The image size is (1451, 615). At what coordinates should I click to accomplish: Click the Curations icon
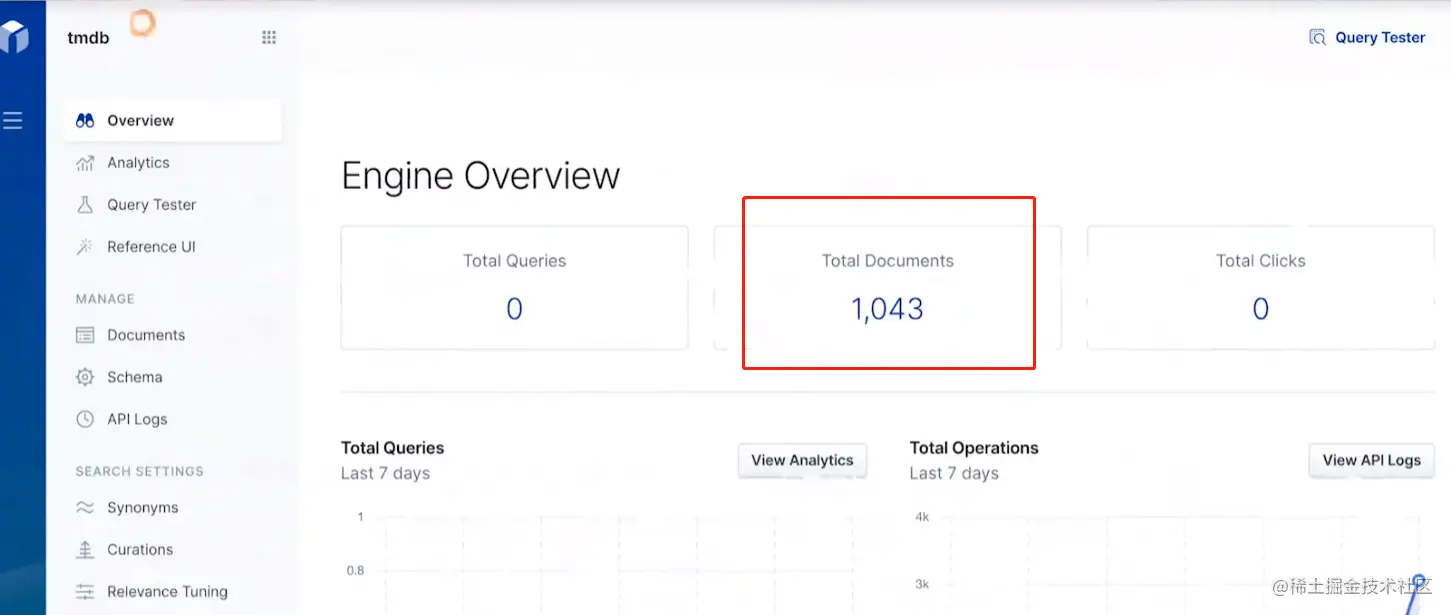[85, 550]
